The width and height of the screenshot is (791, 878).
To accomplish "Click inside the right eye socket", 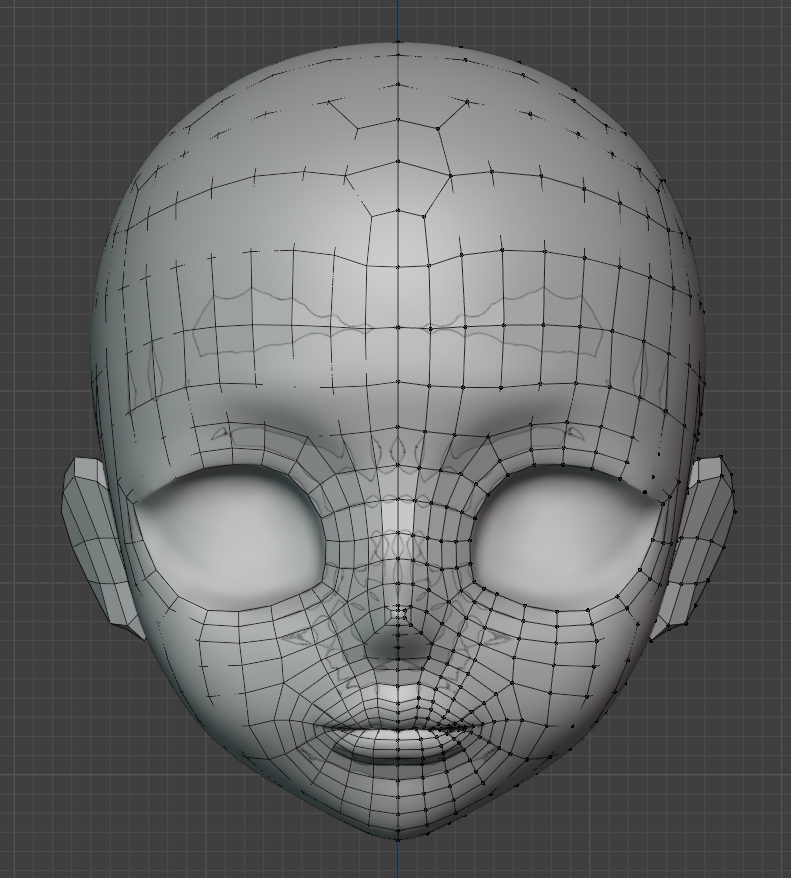I will coord(563,535).
